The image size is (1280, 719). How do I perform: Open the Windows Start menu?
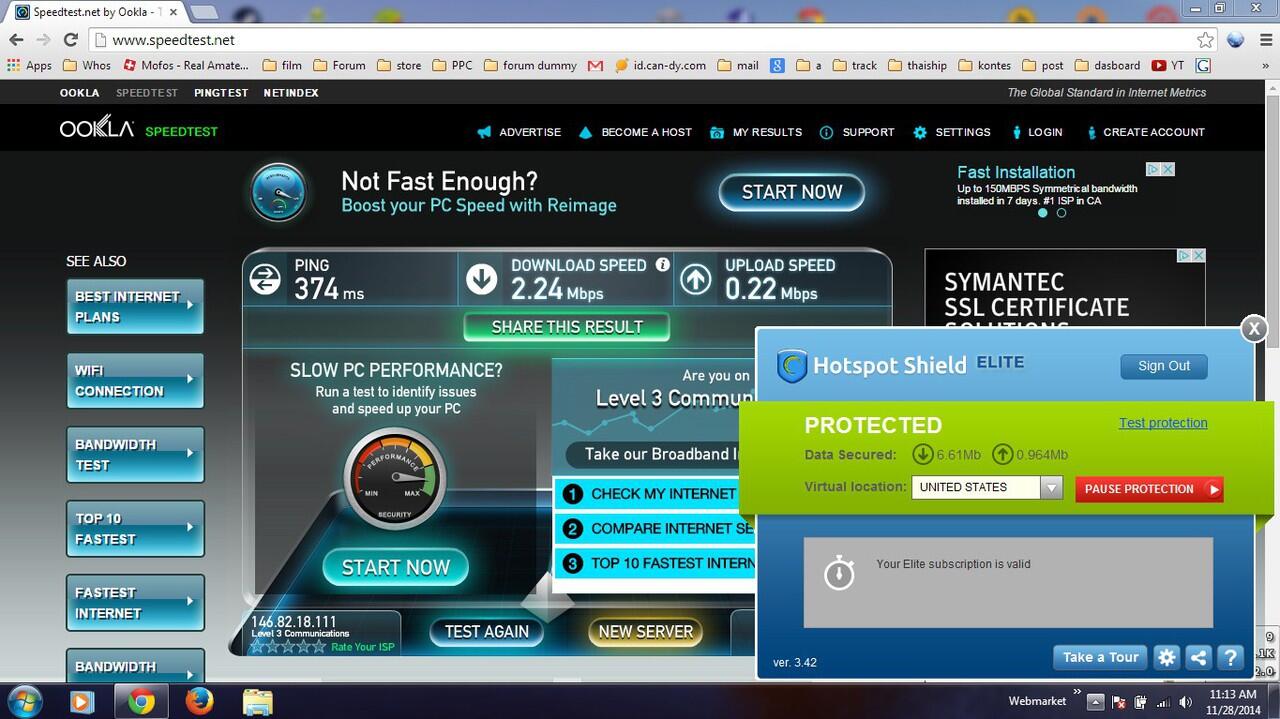[x=24, y=701]
